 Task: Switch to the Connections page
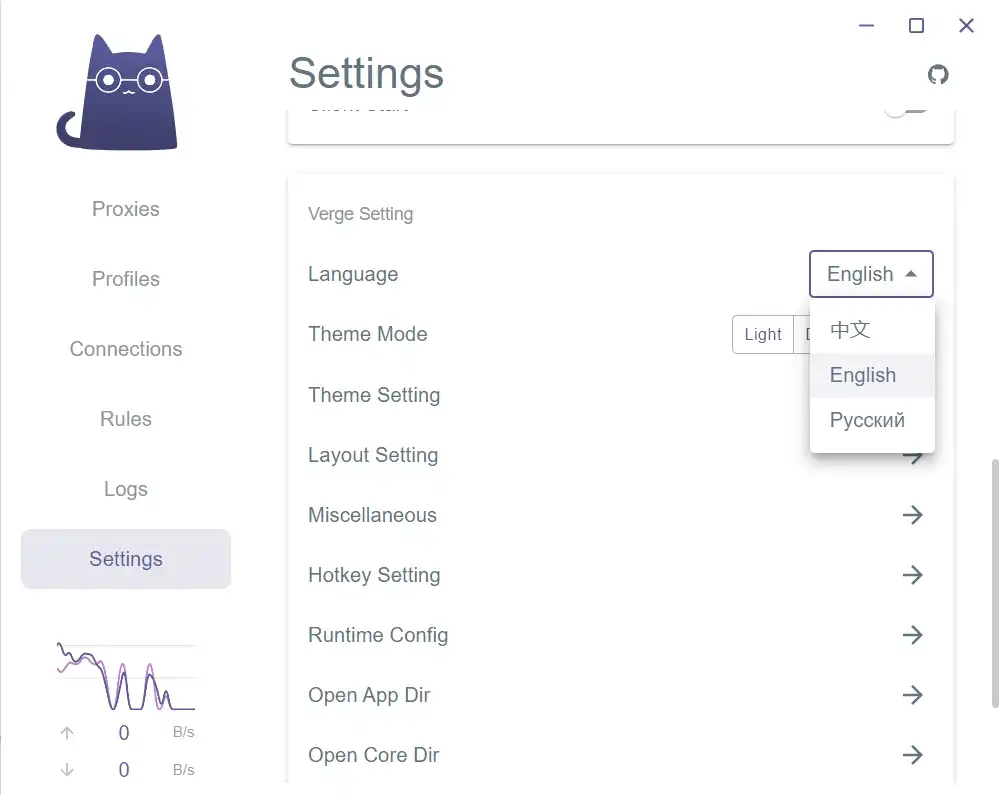tap(126, 349)
